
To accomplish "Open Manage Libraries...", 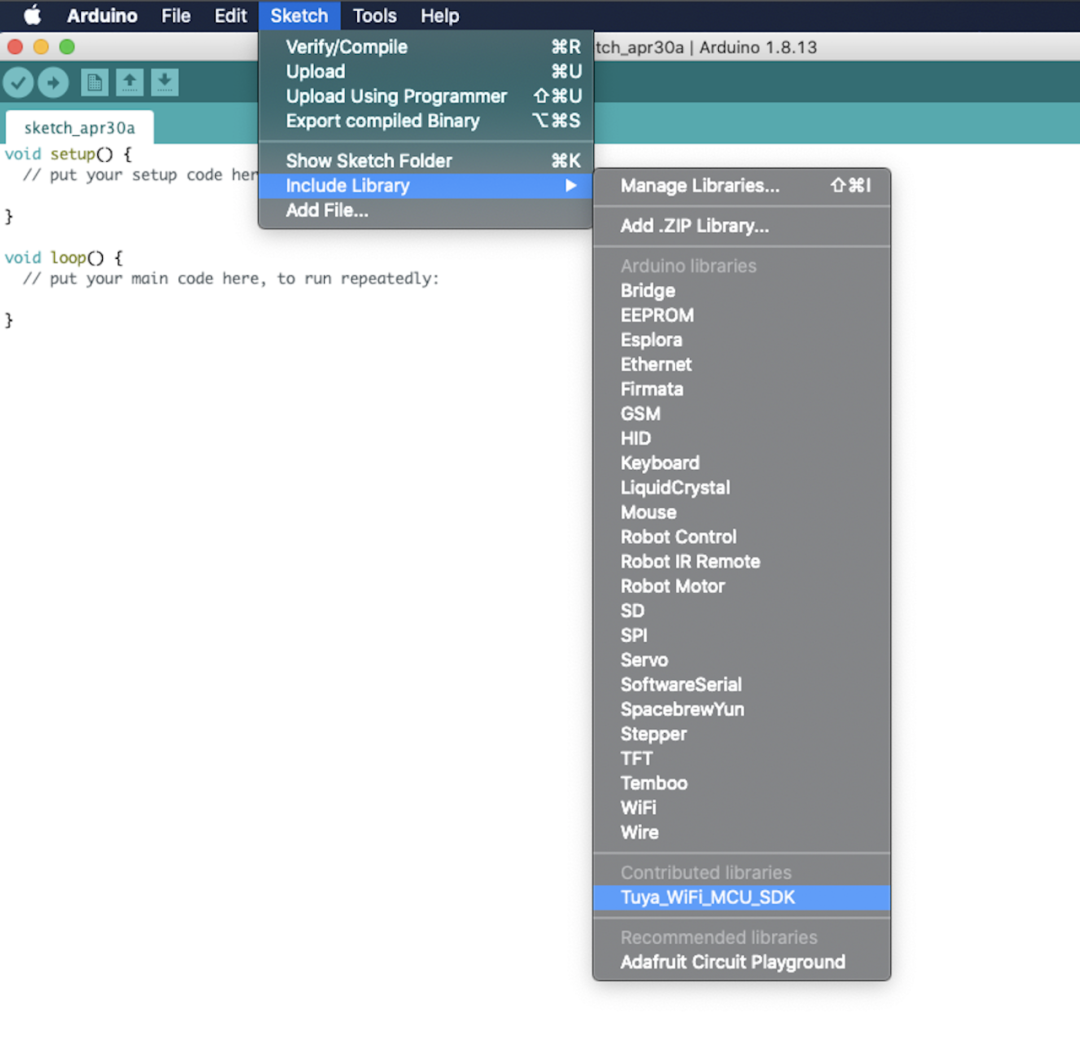I will pyautogui.click(x=742, y=186).
